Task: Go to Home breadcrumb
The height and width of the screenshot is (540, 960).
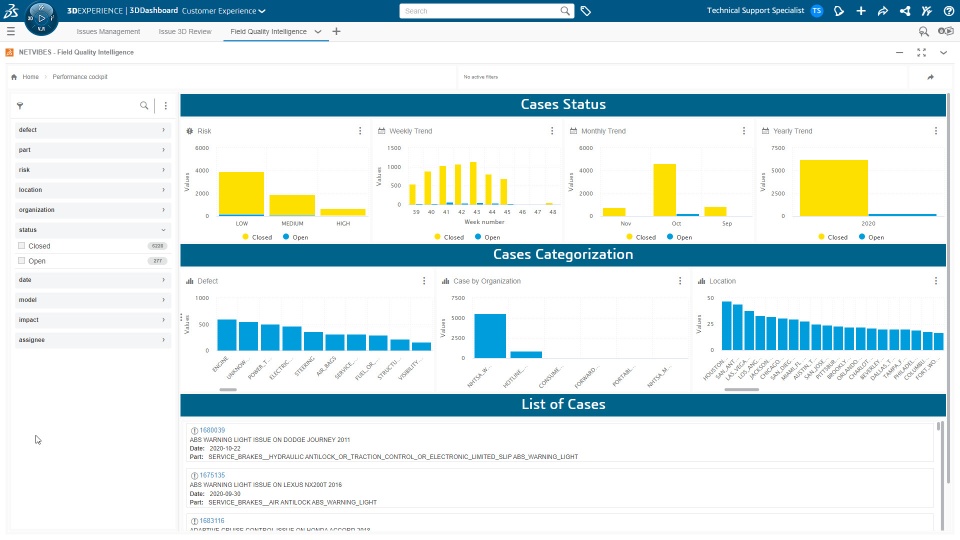Action: click(31, 77)
